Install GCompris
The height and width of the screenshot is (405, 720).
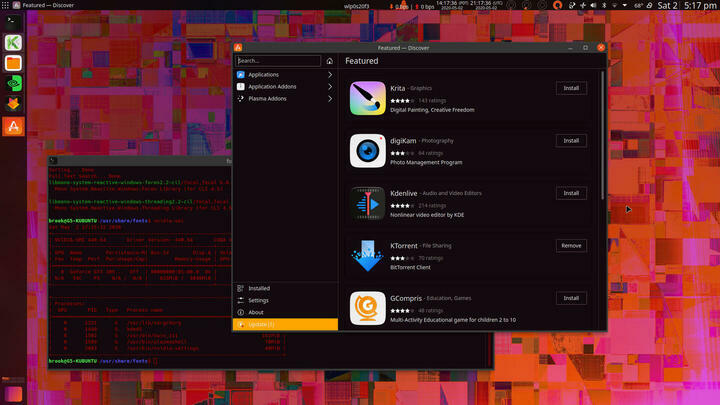tap(571, 298)
